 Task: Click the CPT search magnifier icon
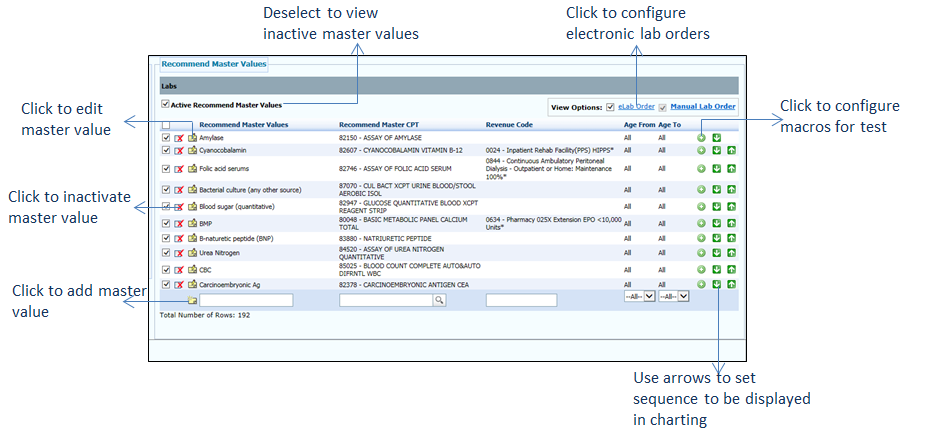click(x=438, y=300)
